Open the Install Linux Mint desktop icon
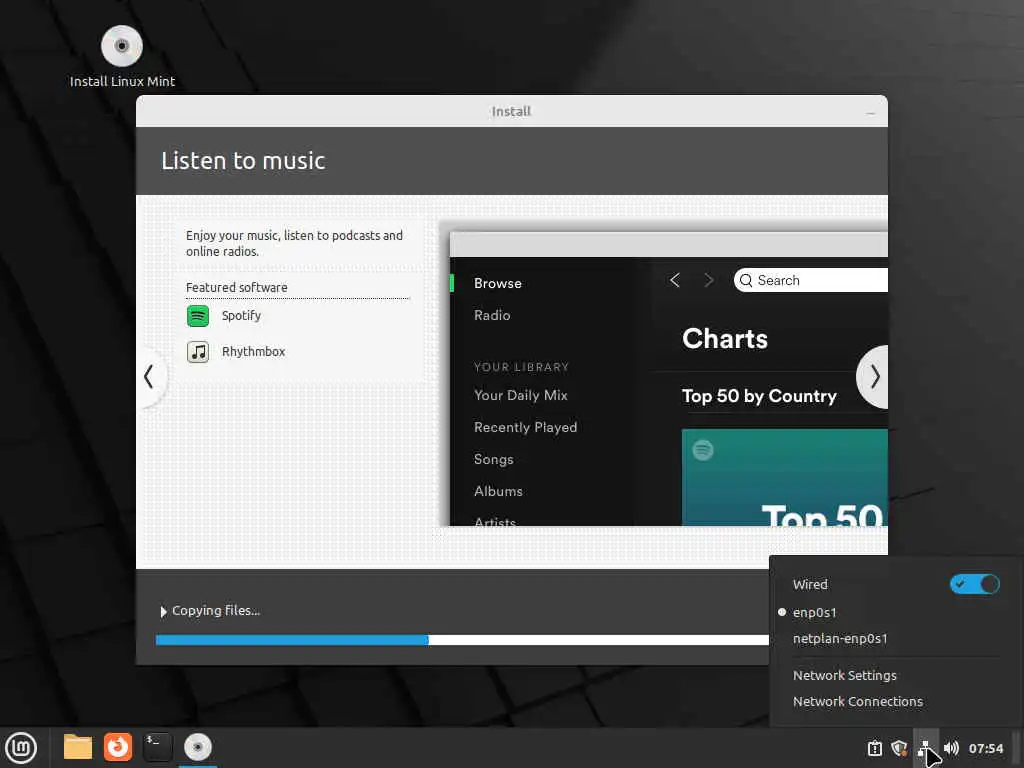Screen dimensions: 1024x768 pyautogui.click(x=122, y=57)
